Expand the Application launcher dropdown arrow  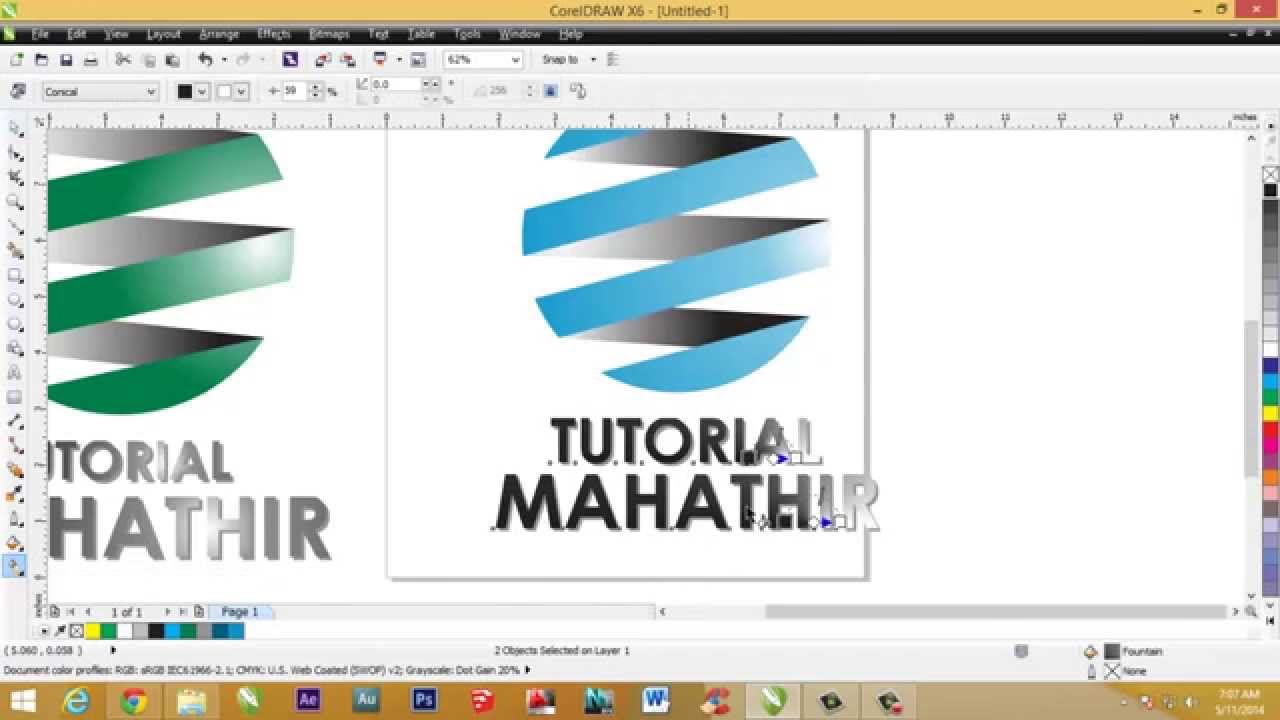click(x=398, y=60)
